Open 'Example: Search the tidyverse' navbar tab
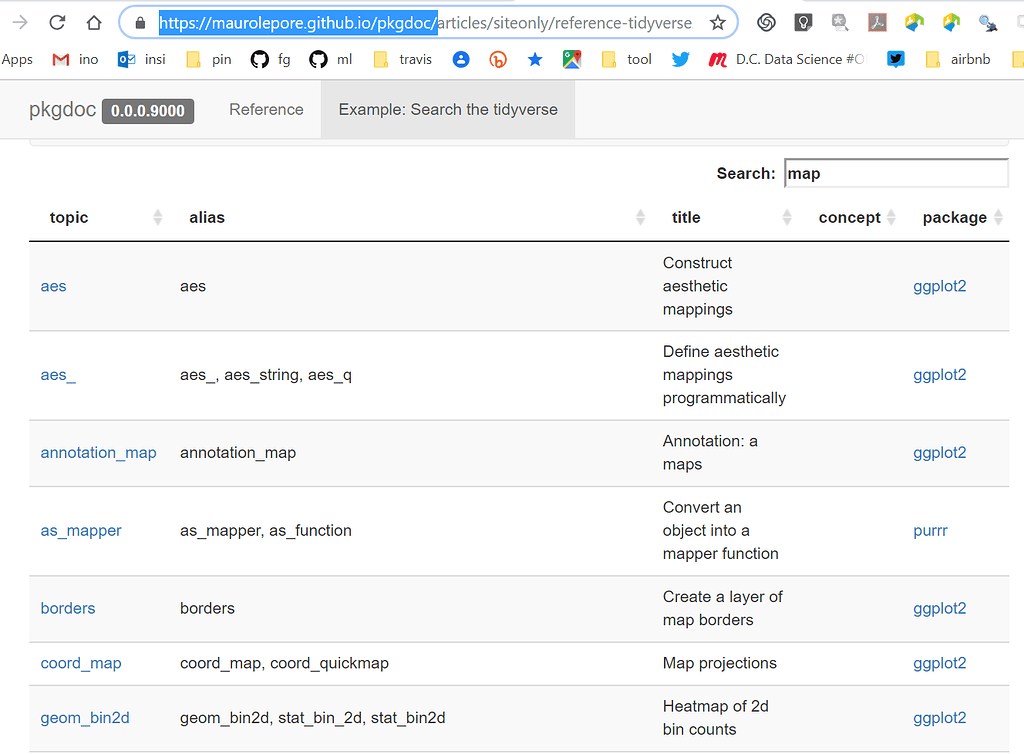Image resolution: width=1024 pixels, height=754 pixels. click(448, 110)
